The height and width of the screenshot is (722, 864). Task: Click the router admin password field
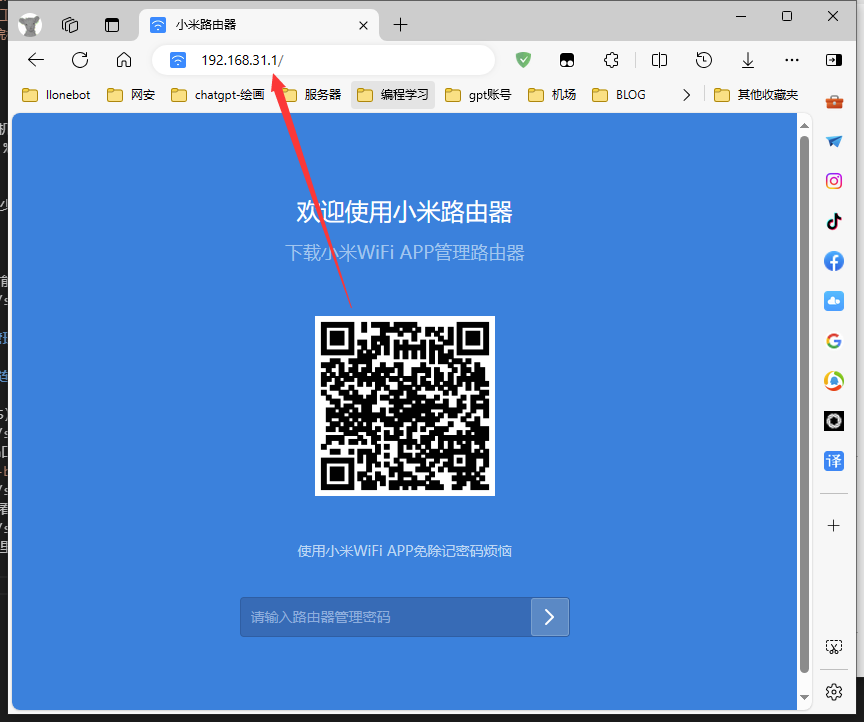[385, 617]
